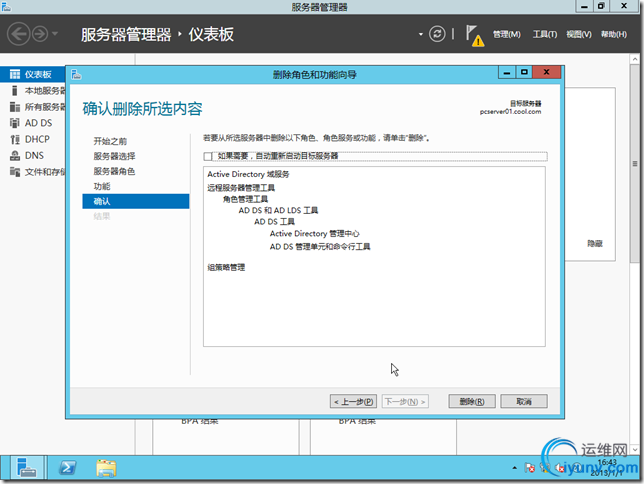Click the AD DS 工具 entry
Image resolution: width=644 pixels, height=484 pixels.
pyautogui.click(x=274, y=222)
